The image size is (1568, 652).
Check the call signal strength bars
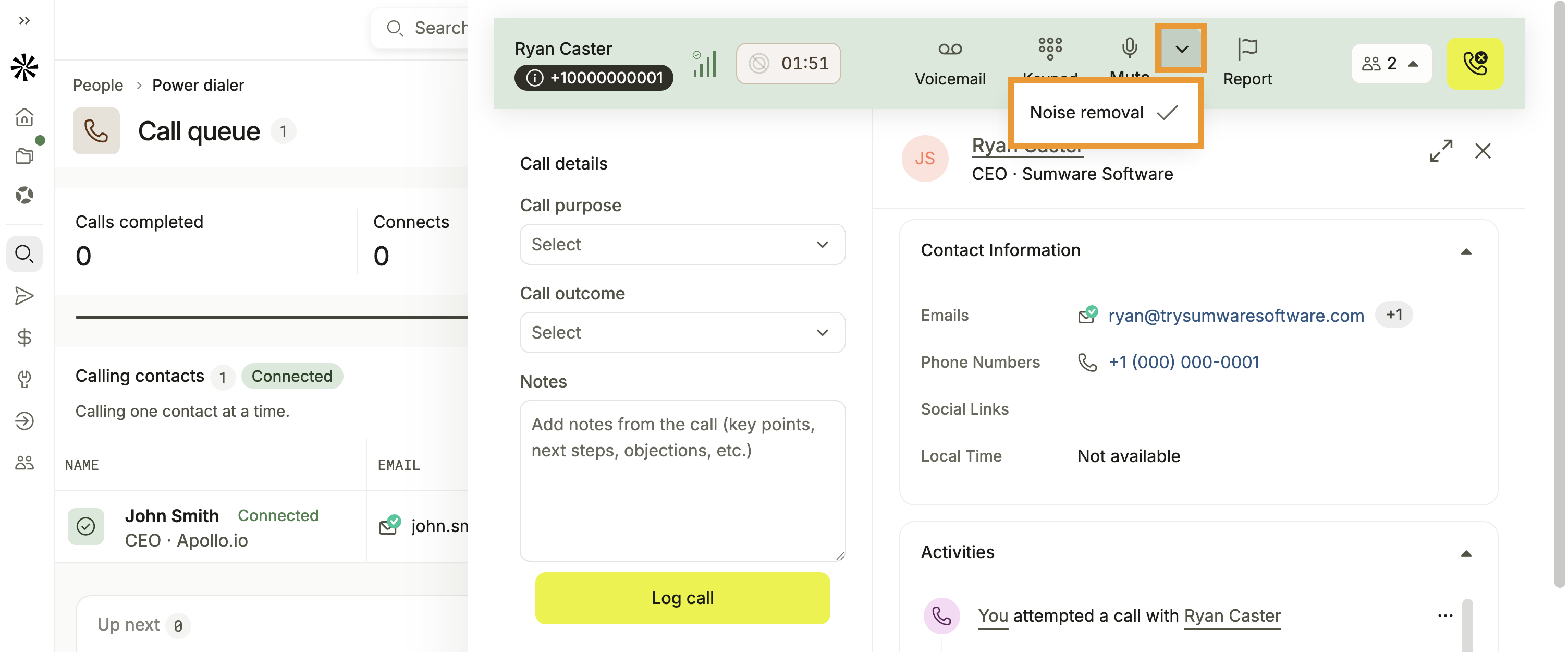pos(704,63)
